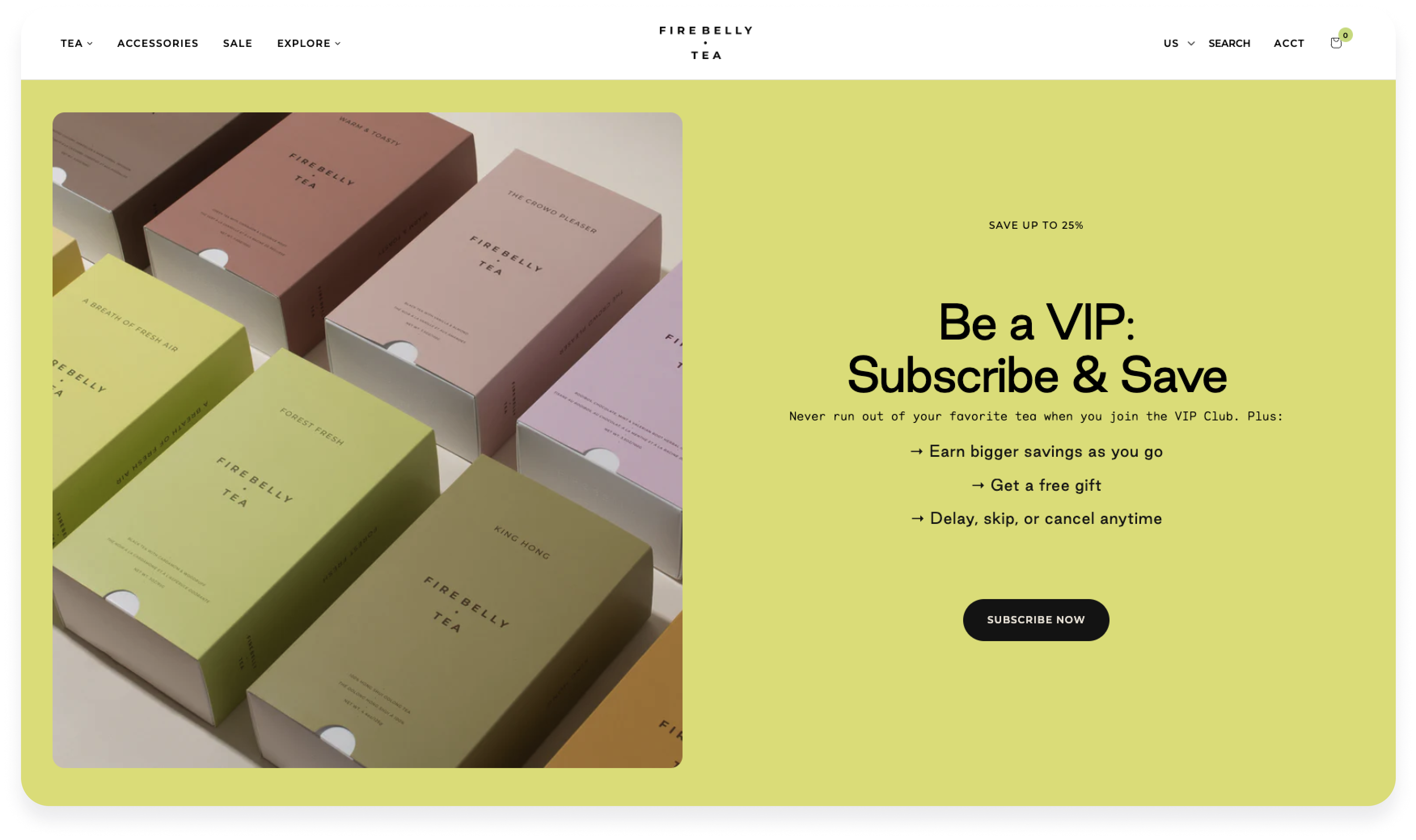Open the ACCT account link
Viewport: 1416px width, 840px height.
pos(1289,44)
